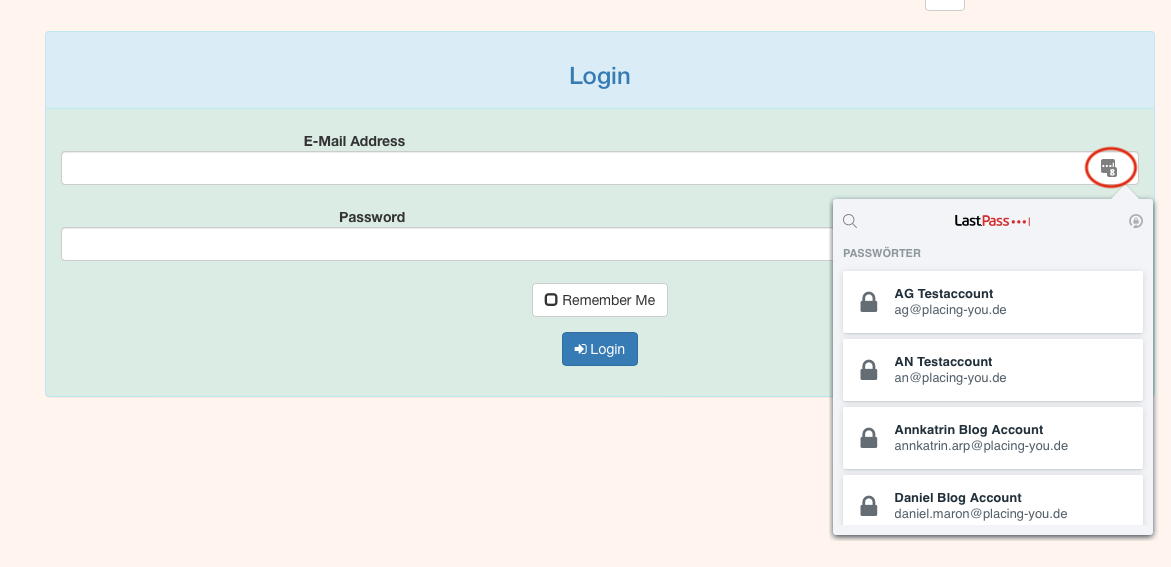Image resolution: width=1171 pixels, height=567 pixels.
Task: Click the generate password icon in LastPass popup
Action: [1135, 221]
